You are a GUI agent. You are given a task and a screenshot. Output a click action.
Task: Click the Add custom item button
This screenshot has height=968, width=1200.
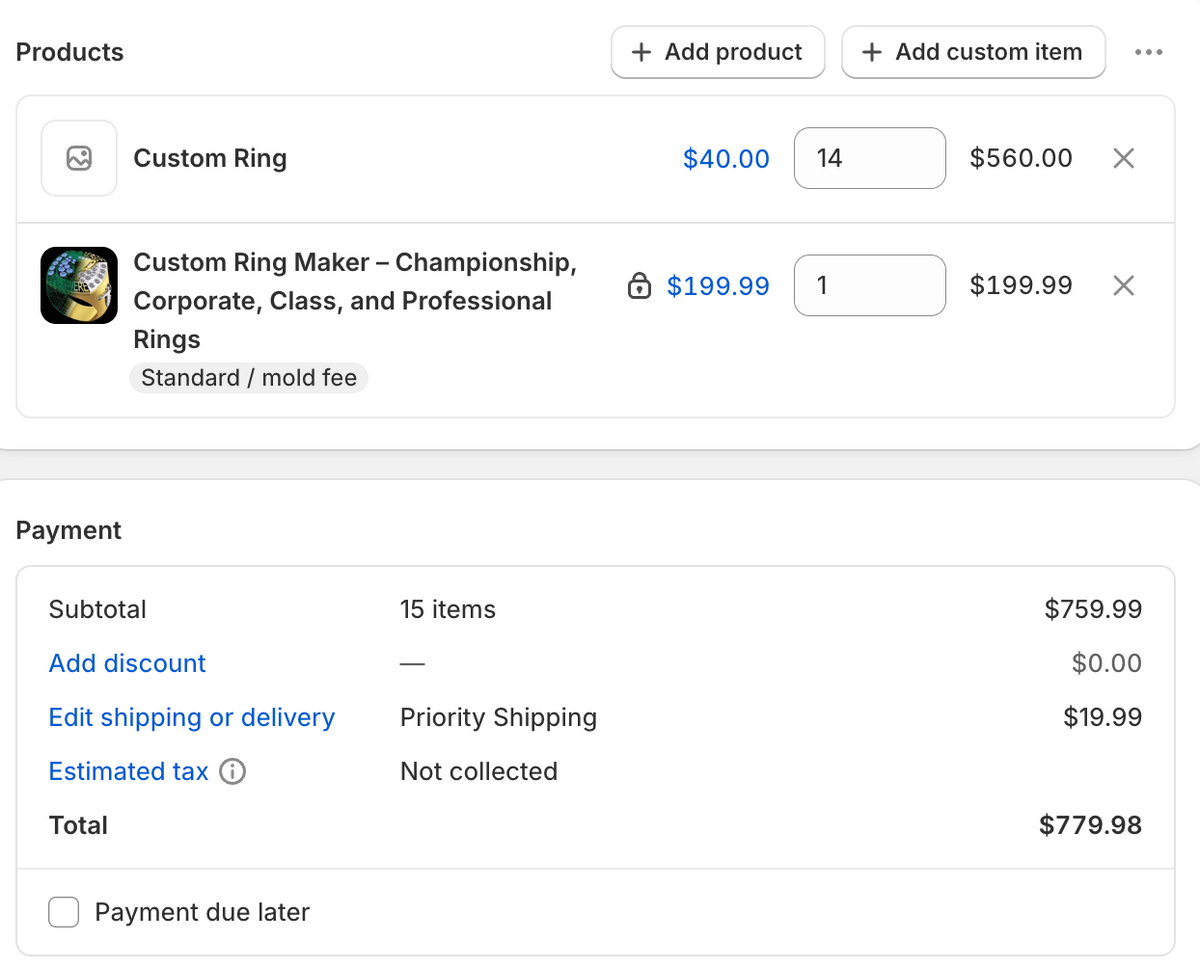click(x=973, y=52)
